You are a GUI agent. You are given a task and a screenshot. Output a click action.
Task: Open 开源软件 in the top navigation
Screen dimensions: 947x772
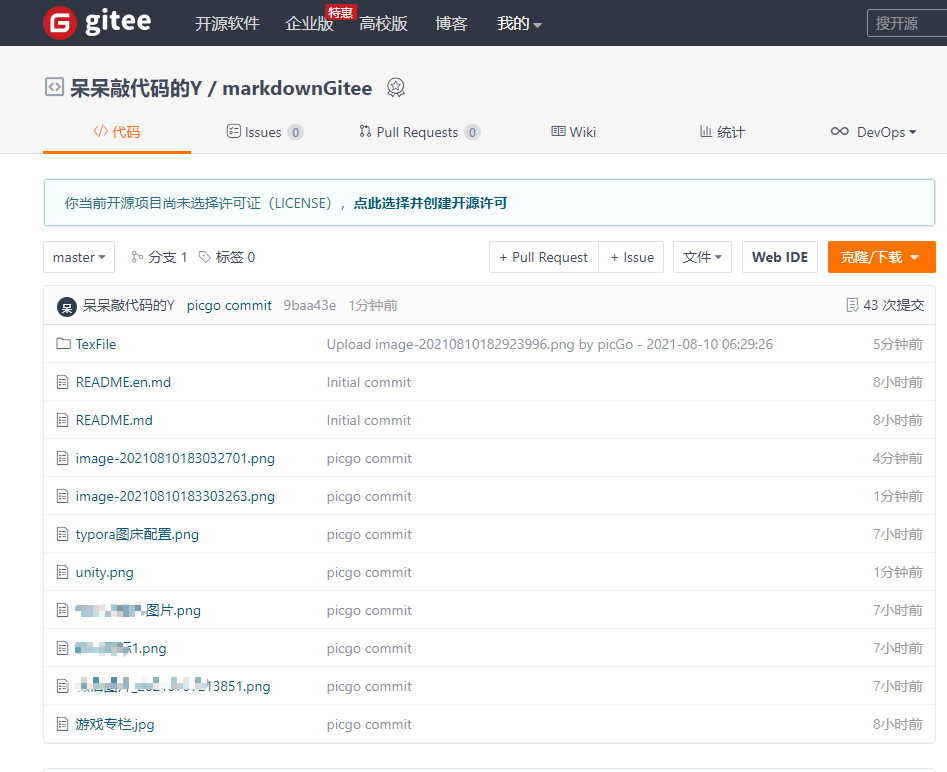(227, 24)
